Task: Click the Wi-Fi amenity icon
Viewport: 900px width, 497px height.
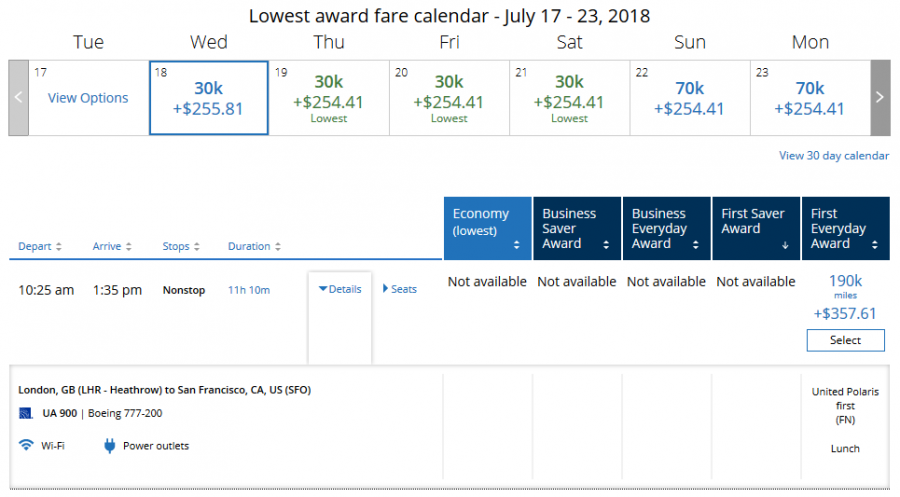Action: (25, 446)
